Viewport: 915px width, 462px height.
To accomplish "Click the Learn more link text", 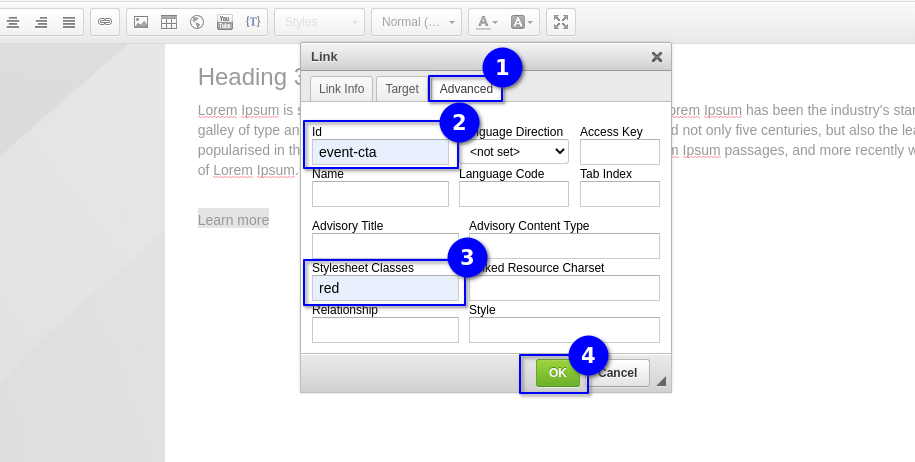I will click(x=233, y=220).
